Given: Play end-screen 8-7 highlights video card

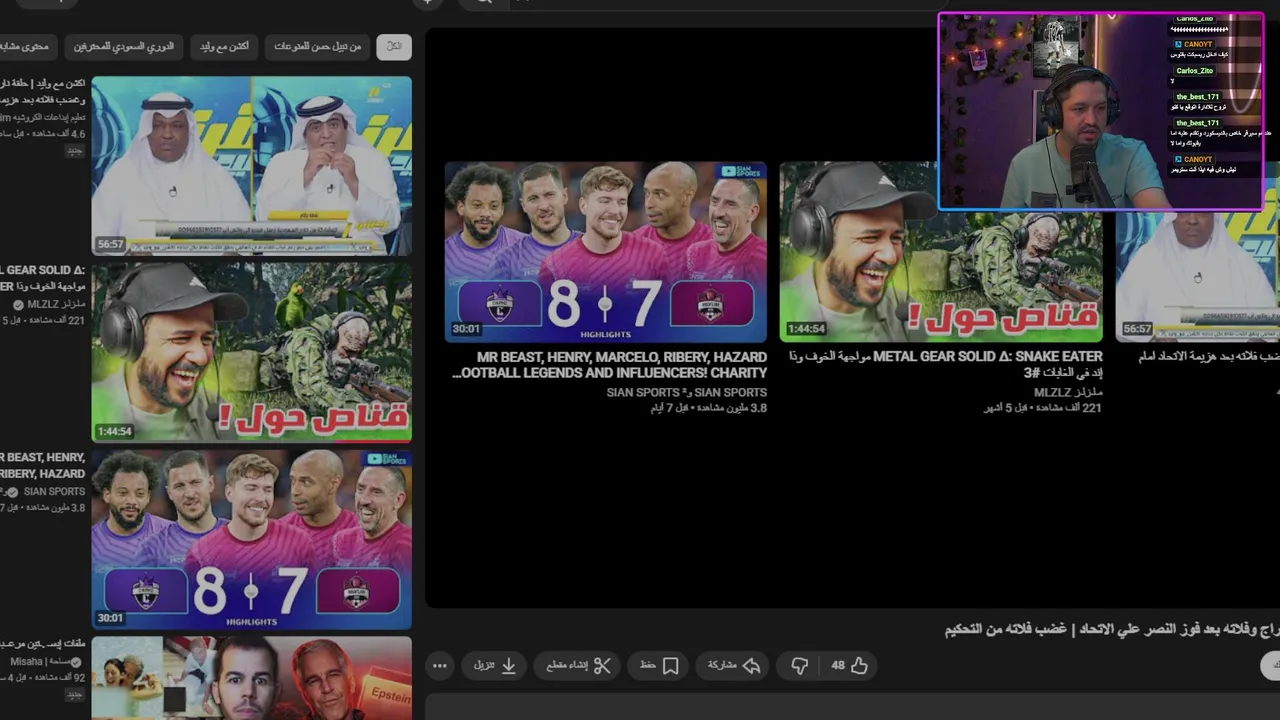Looking at the screenshot, I should coord(605,252).
